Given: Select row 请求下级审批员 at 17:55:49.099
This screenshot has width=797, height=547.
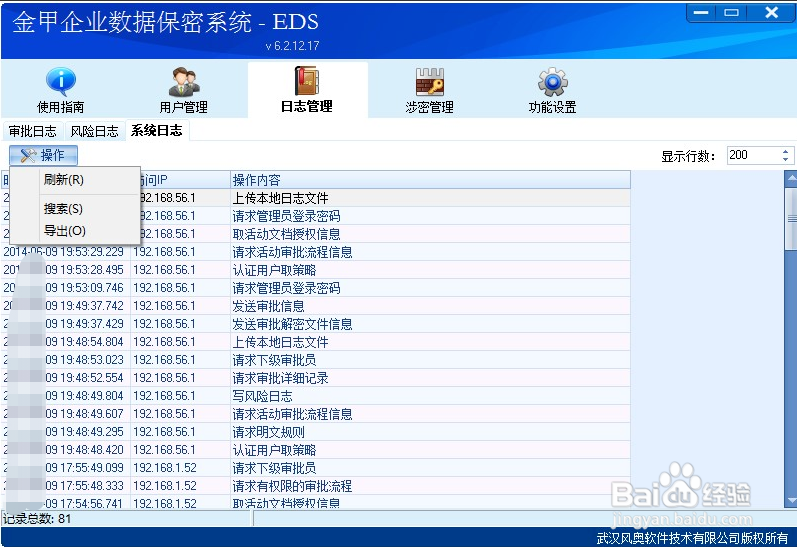Looking at the screenshot, I should (x=316, y=468).
